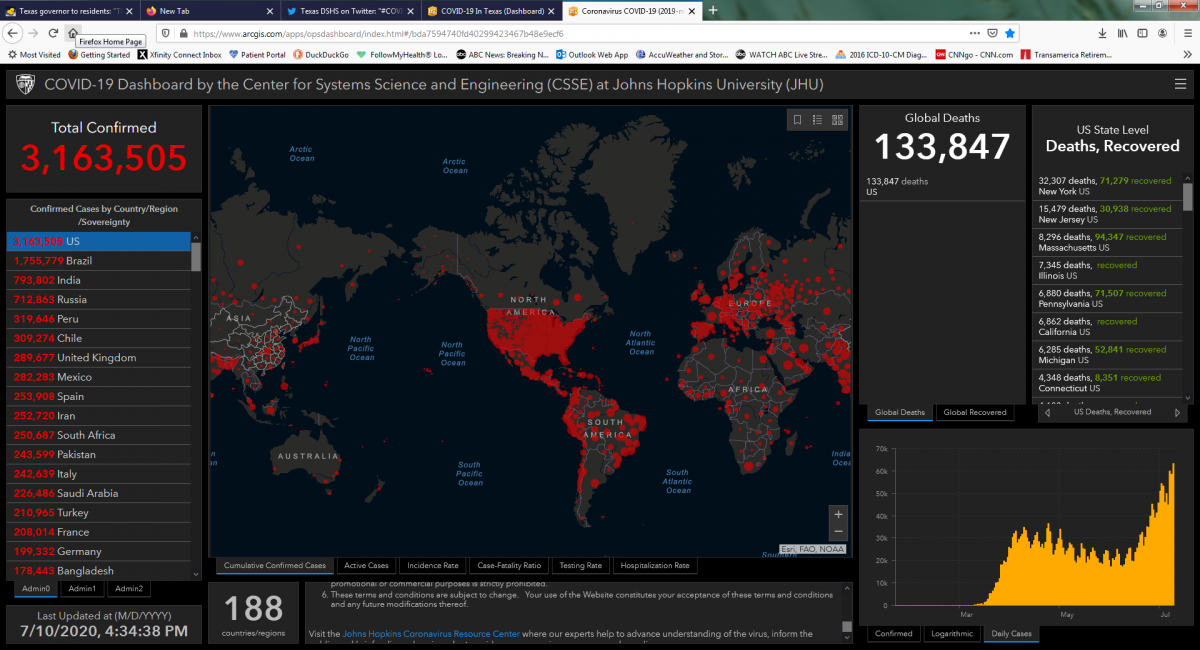Select the Incidence Rate map tab

(x=432, y=566)
